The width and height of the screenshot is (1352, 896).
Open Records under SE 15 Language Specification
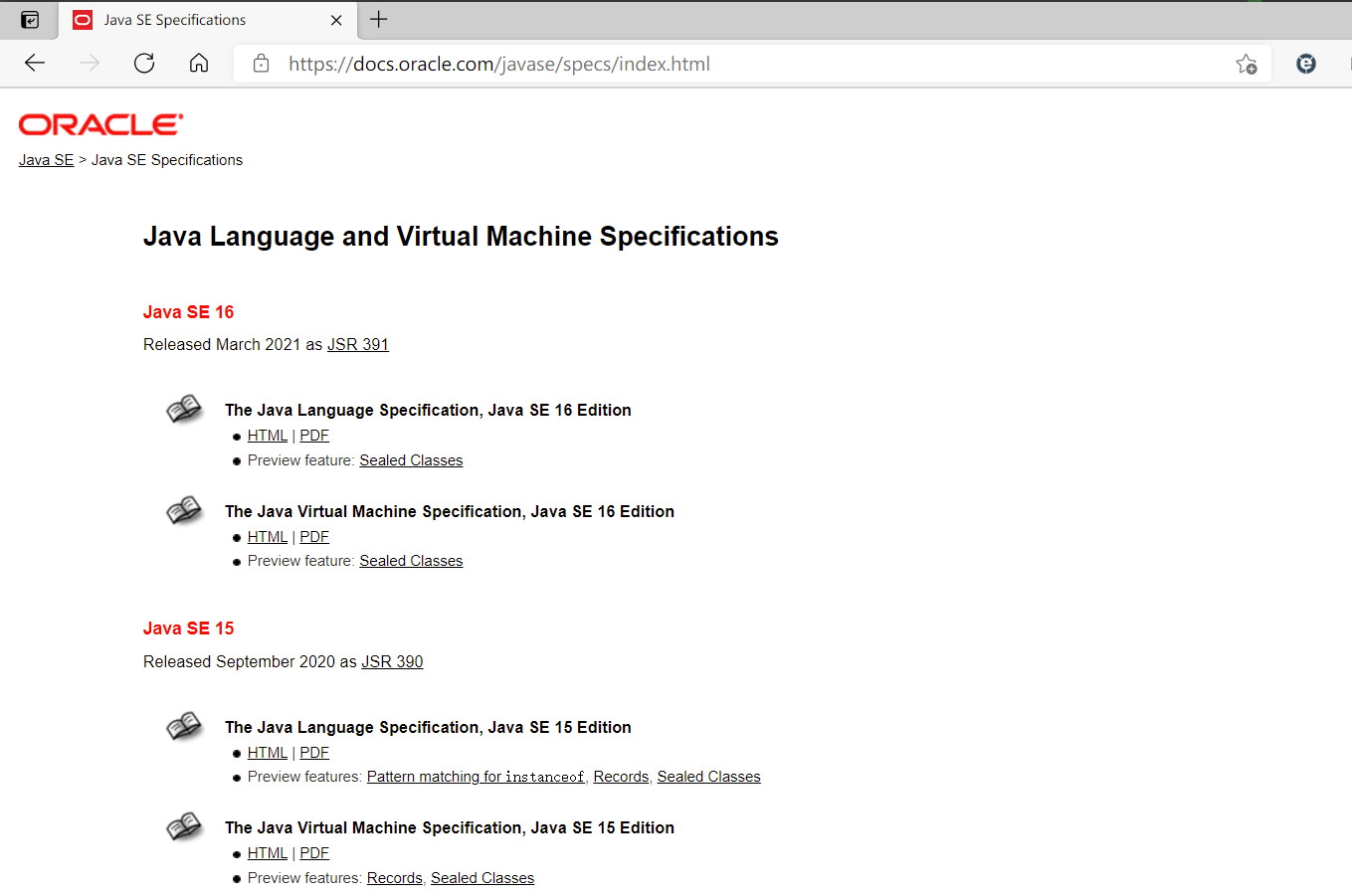pyautogui.click(x=621, y=777)
